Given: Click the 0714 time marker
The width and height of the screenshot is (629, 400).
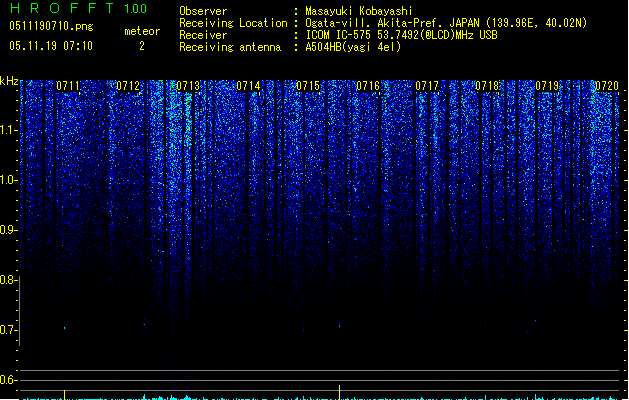Looking at the screenshot, I should click(x=248, y=86).
